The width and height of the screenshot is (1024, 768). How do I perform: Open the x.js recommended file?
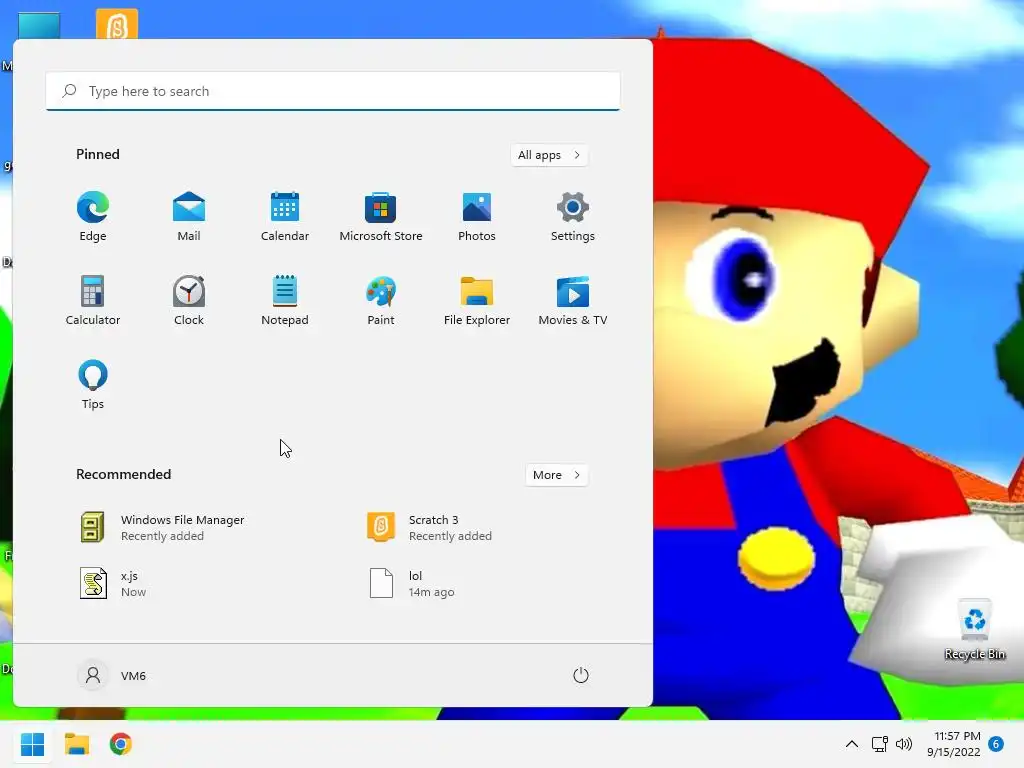114,583
